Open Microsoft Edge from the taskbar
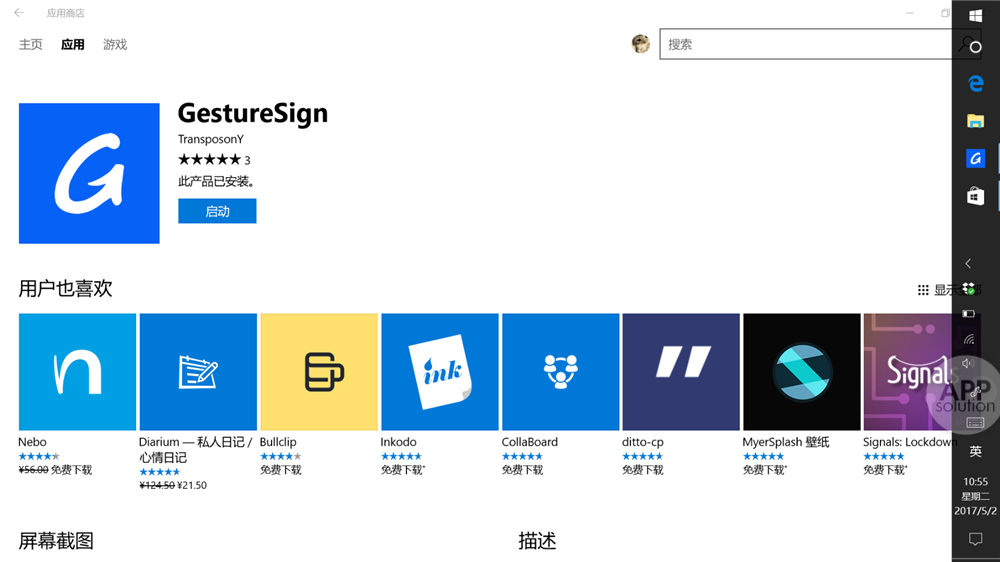Viewport: 1000px width, 562px height. pyautogui.click(x=975, y=84)
